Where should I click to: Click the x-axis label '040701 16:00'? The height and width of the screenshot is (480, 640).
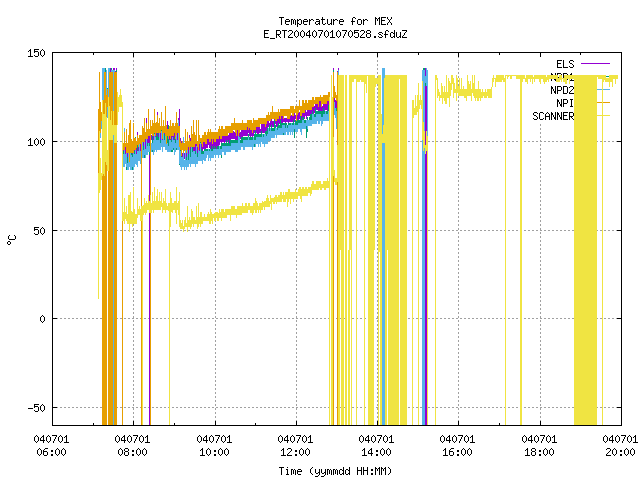click(457, 446)
